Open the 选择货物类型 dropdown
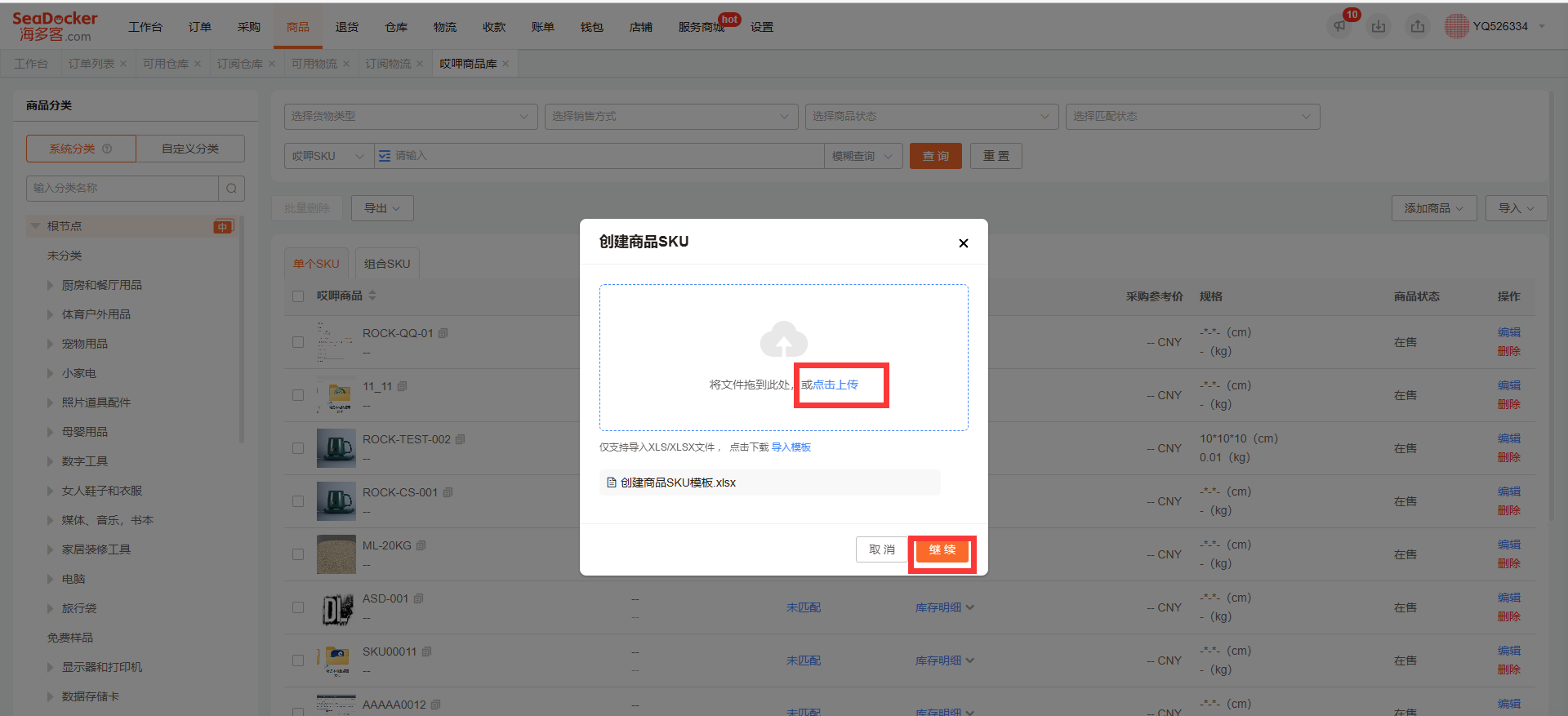Viewport: 1568px width, 716px height. pyautogui.click(x=411, y=117)
